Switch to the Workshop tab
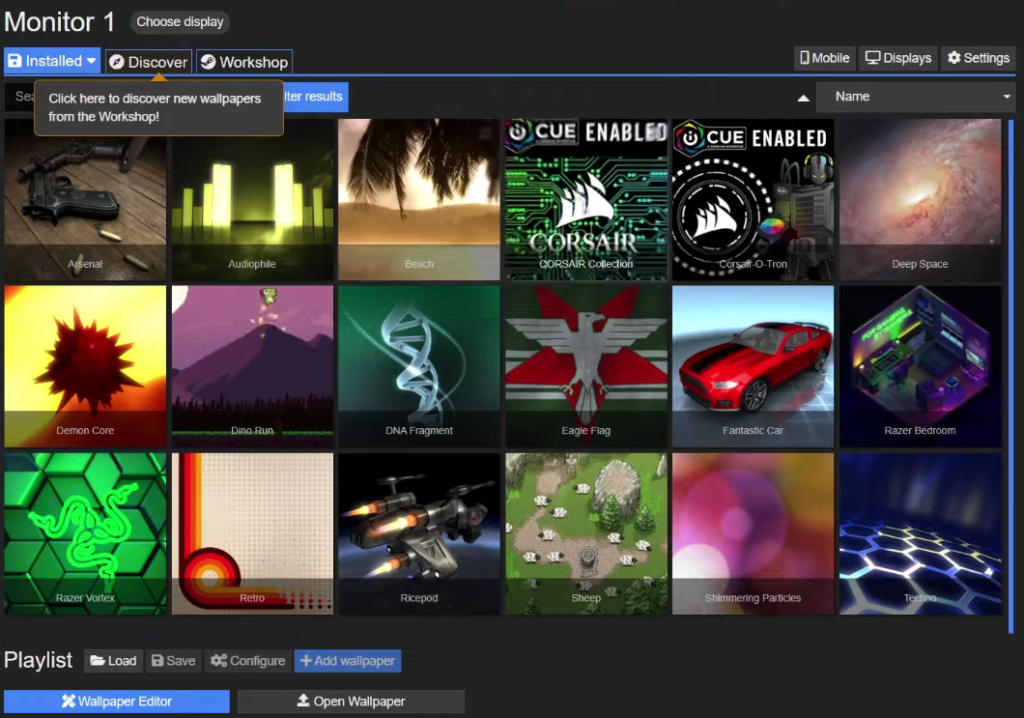1024x718 pixels. (x=244, y=62)
